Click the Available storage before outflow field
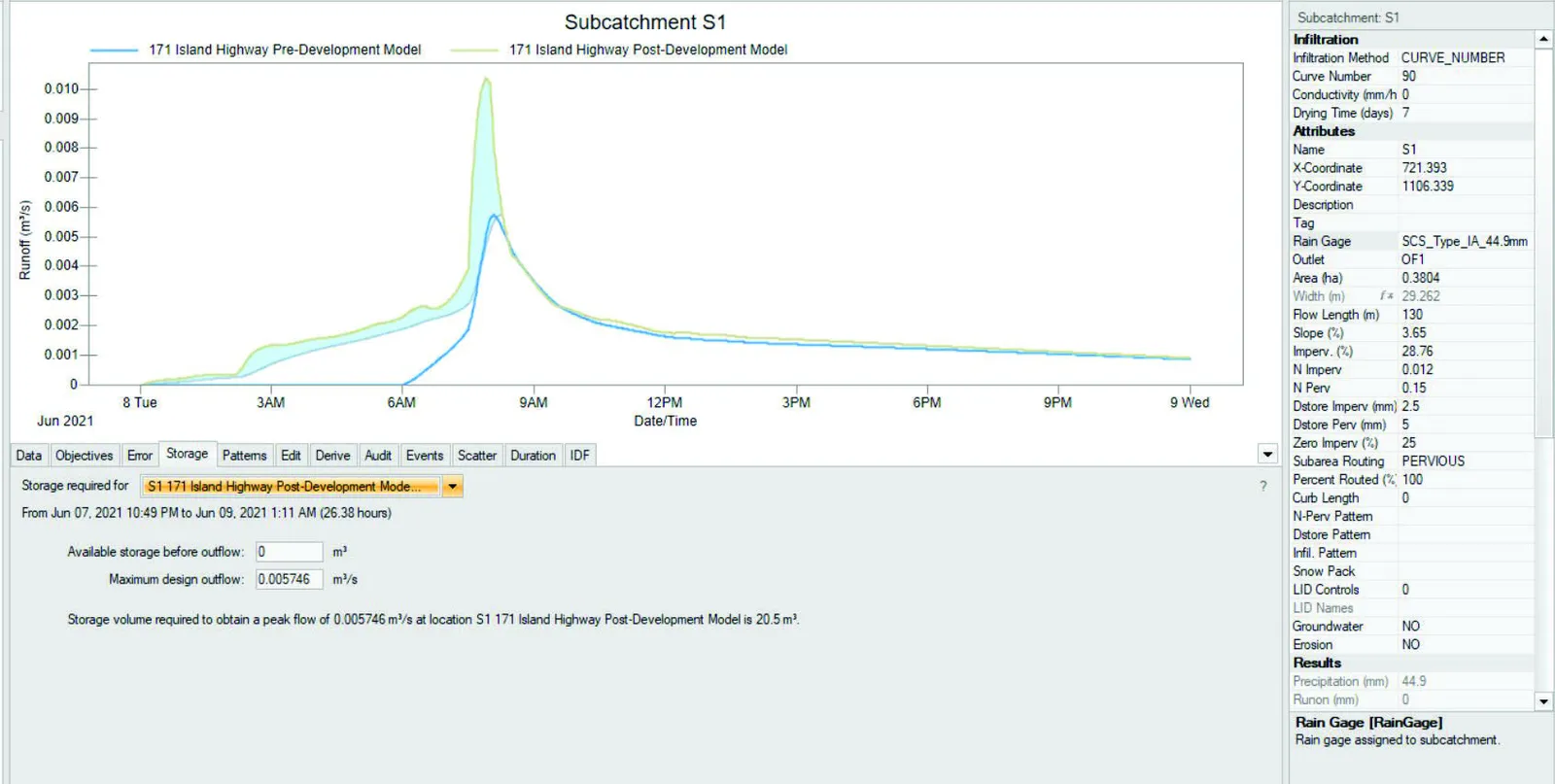Image resolution: width=1555 pixels, height=784 pixels. [290, 552]
